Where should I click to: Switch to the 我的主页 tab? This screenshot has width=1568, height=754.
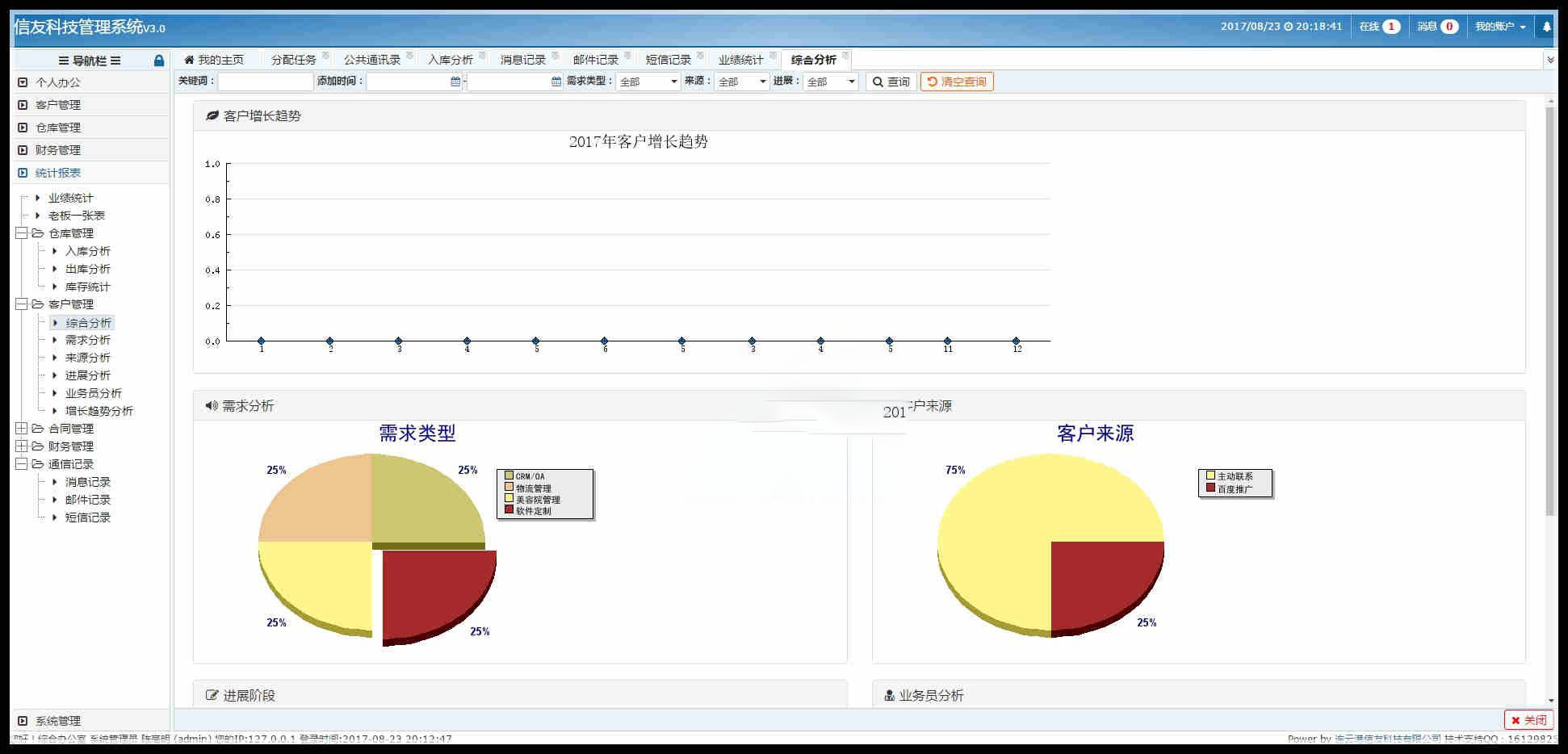point(214,60)
